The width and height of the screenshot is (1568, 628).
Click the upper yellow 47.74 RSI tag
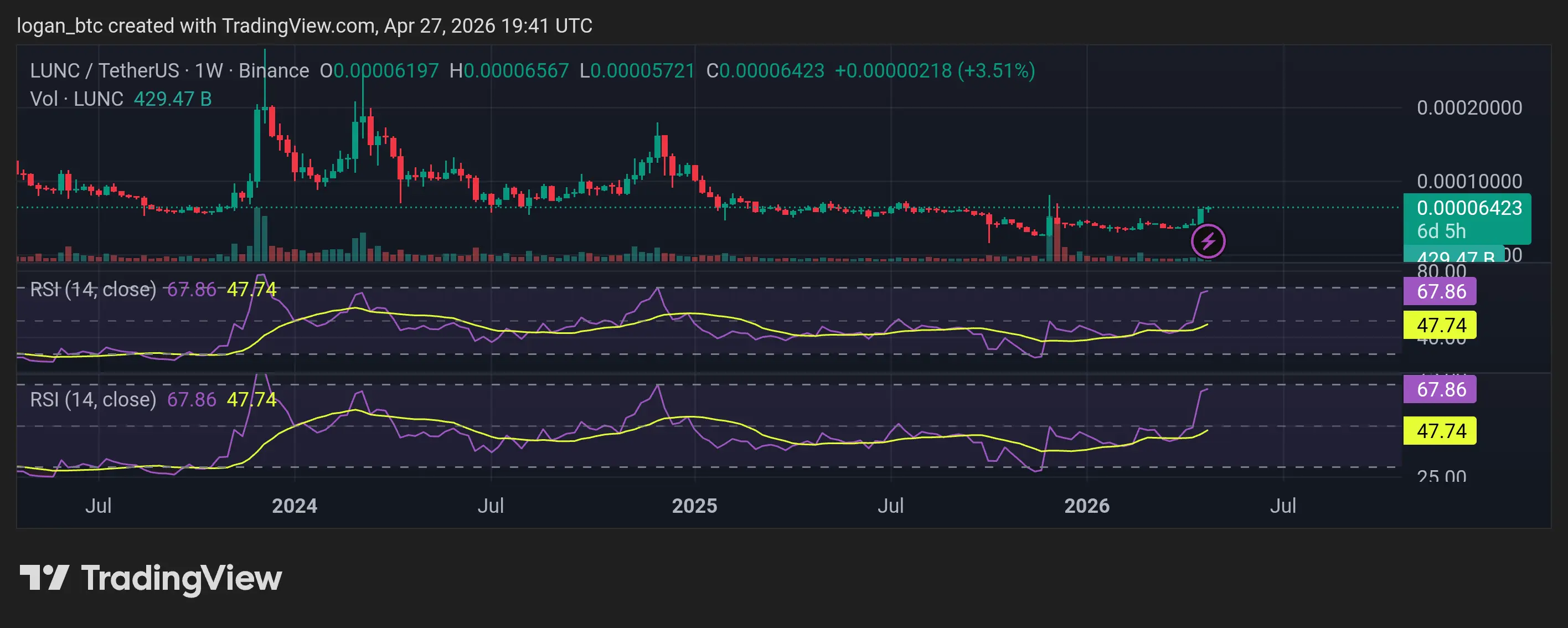pos(1440,325)
